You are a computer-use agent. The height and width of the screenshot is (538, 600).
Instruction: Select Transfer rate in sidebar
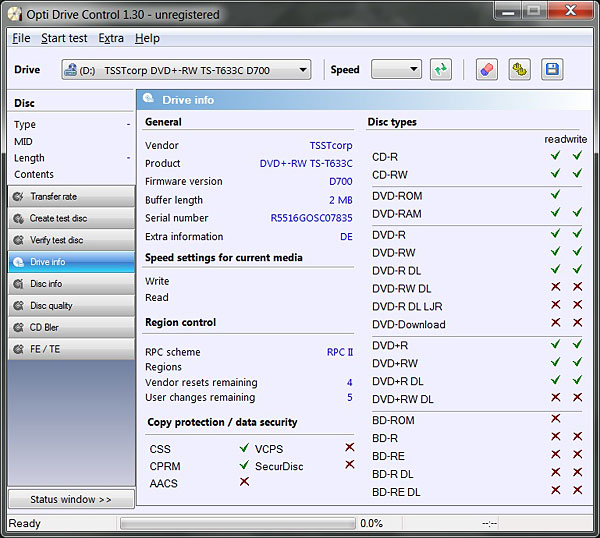point(71,196)
